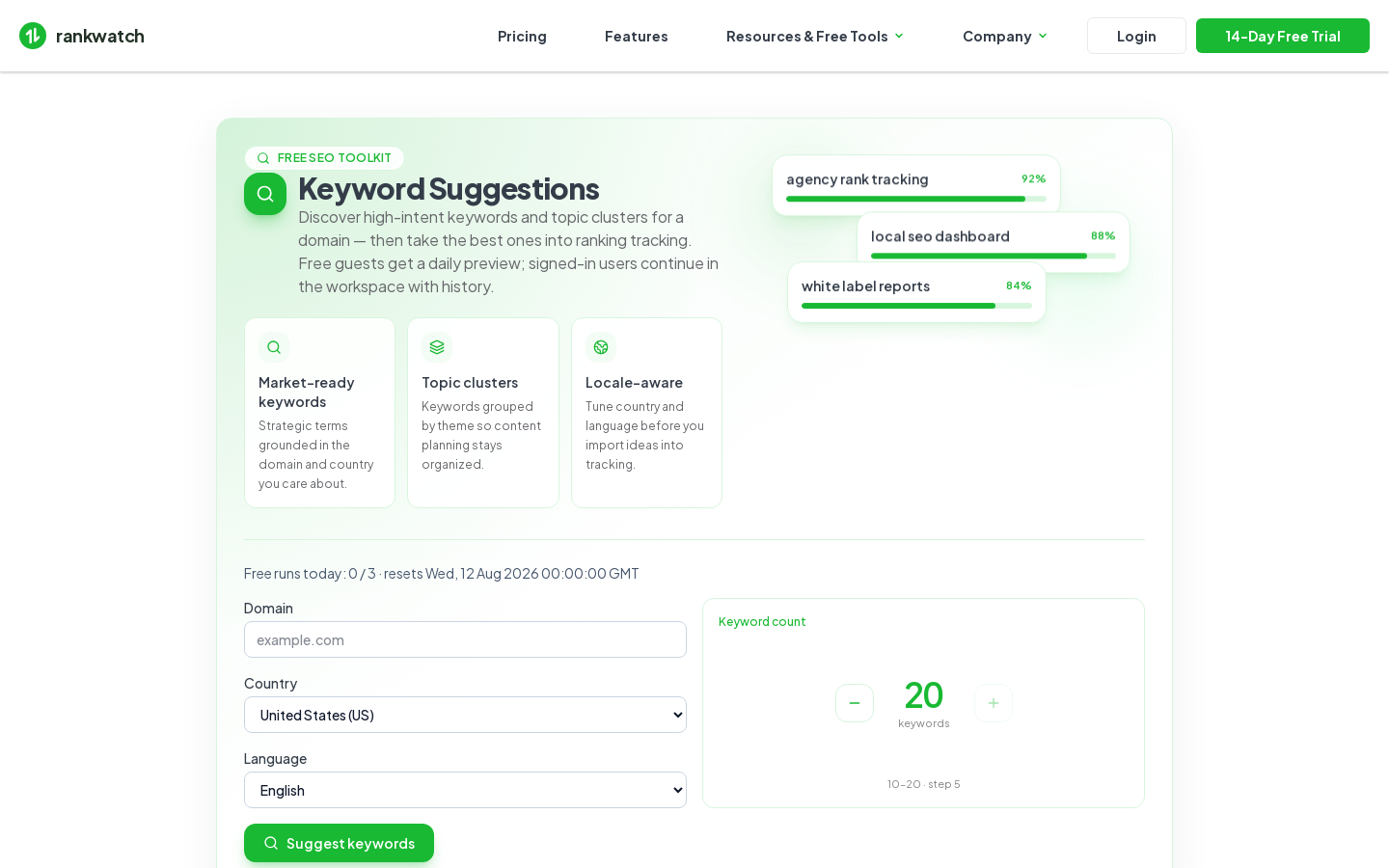The height and width of the screenshot is (868, 1389).
Task: Click the Locale-aware globe icon
Action: tap(601, 347)
